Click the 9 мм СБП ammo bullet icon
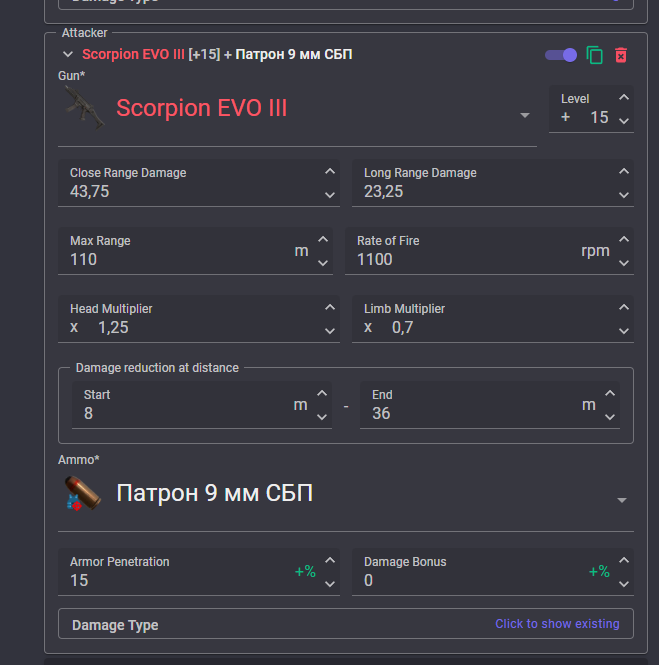 83,493
